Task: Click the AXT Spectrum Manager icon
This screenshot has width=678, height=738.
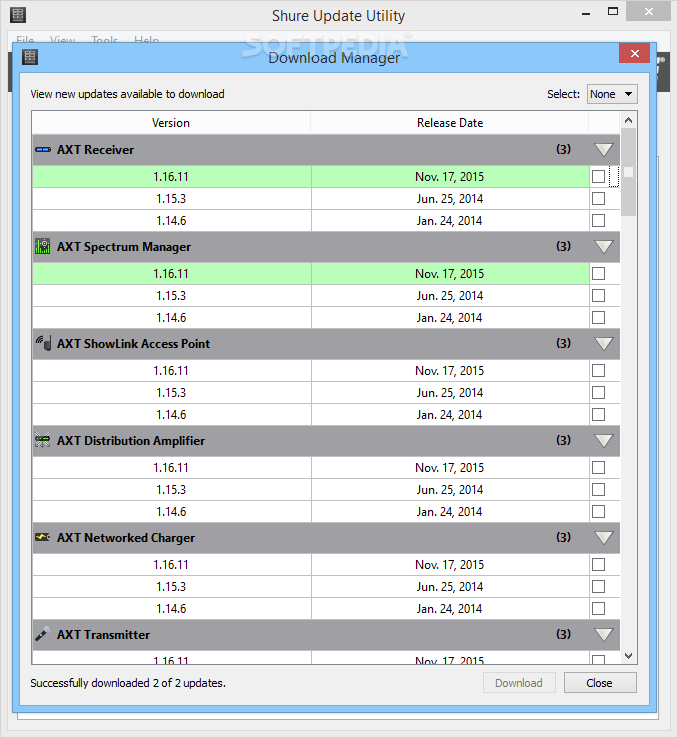Action: tap(42, 246)
